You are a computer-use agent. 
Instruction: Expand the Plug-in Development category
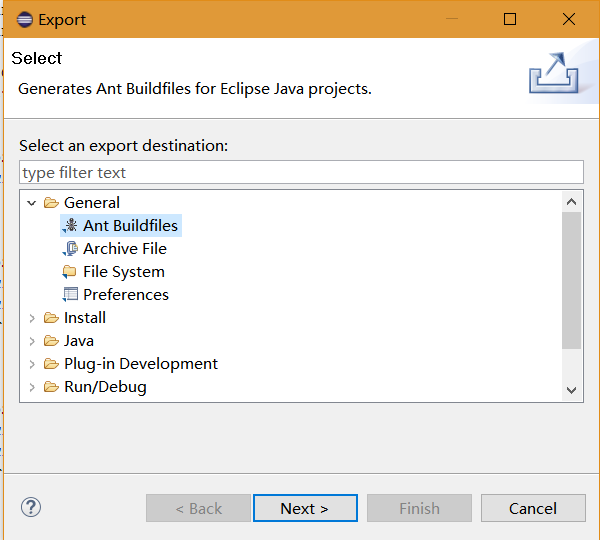32,364
